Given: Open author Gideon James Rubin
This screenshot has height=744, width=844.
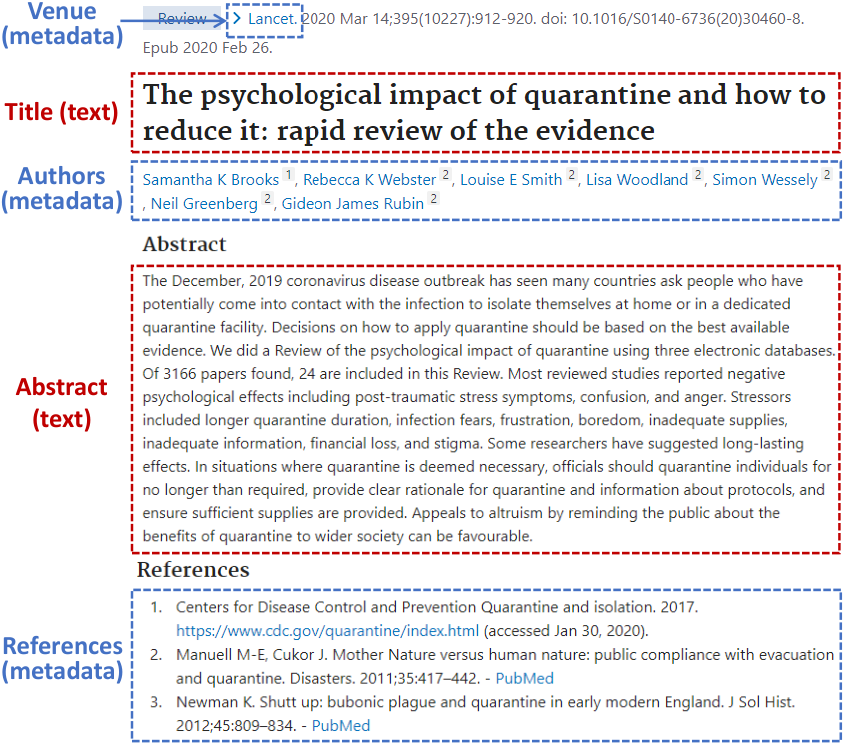Looking at the screenshot, I should [x=353, y=203].
